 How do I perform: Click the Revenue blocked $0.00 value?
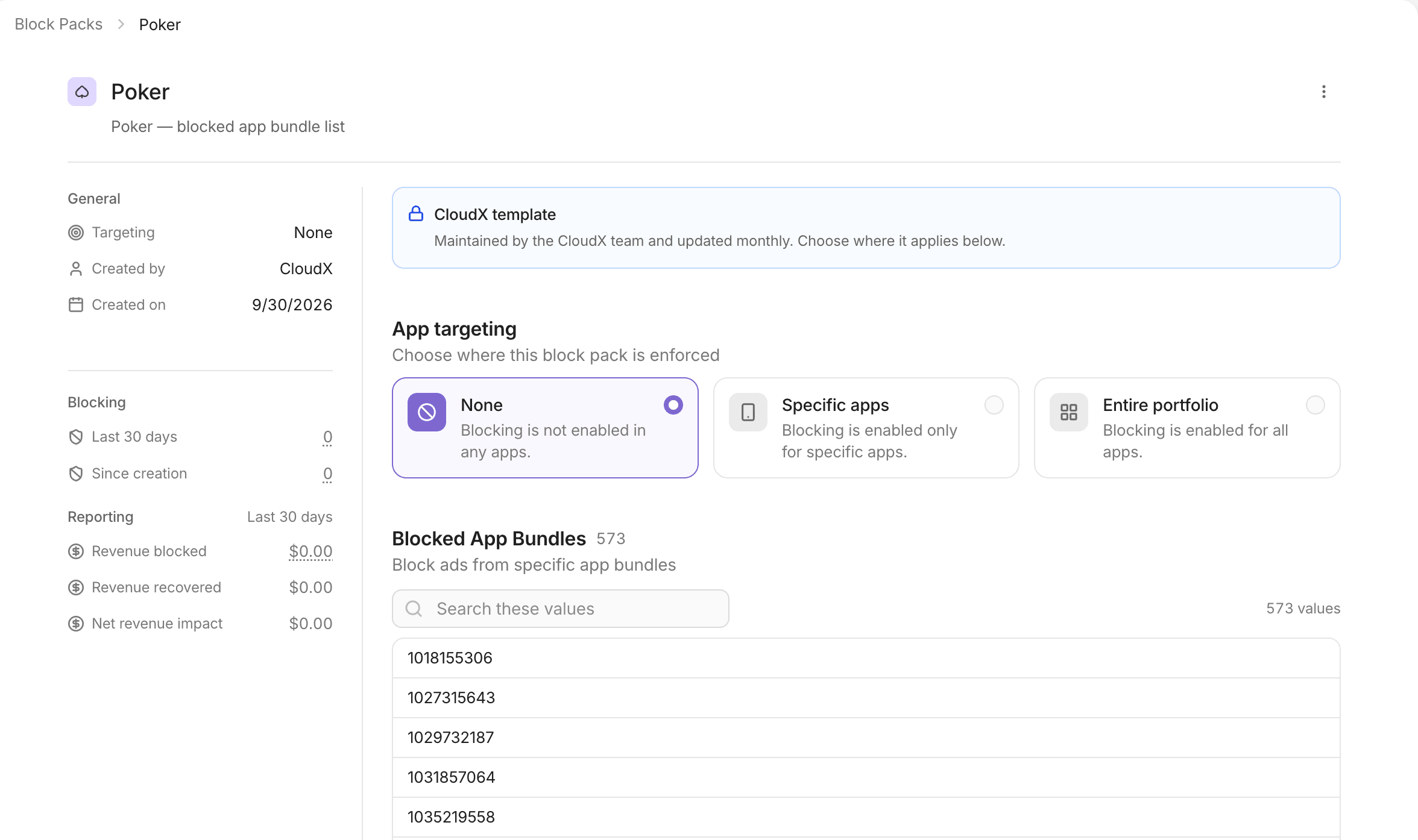pos(310,551)
